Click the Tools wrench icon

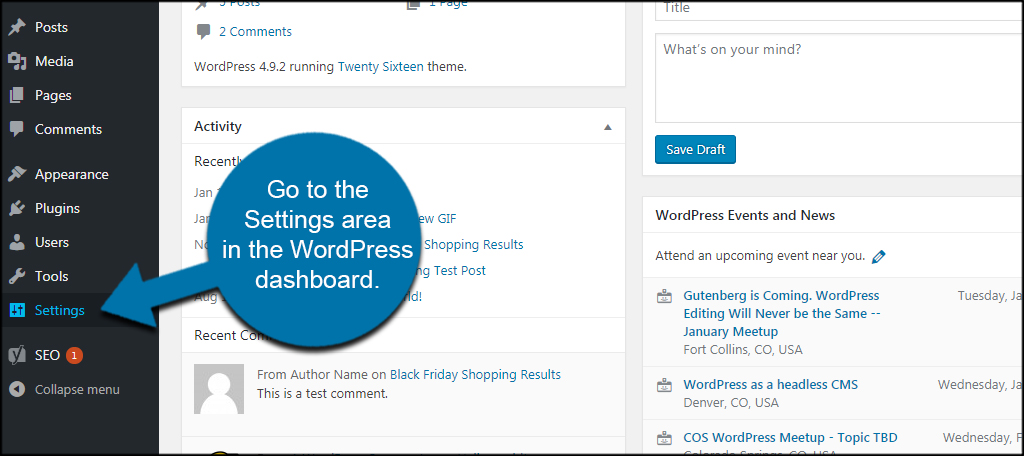click(16, 276)
